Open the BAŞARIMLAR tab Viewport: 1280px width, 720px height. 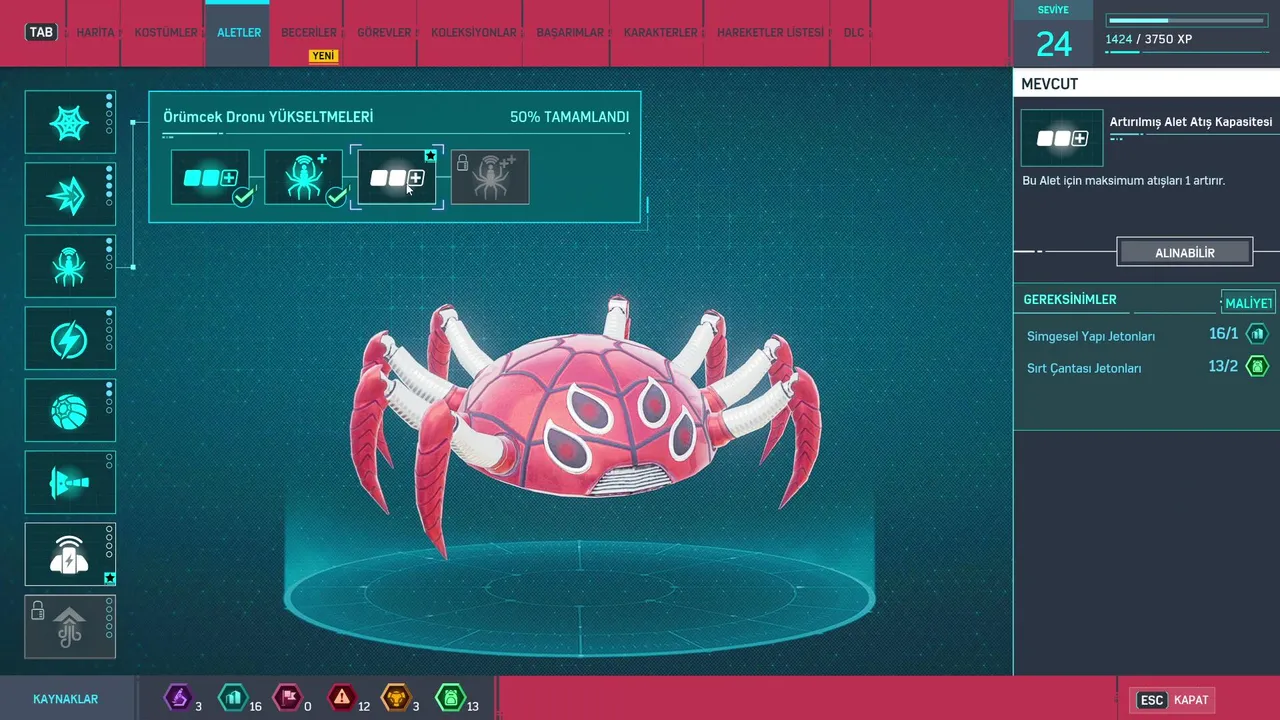(x=570, y=33)
